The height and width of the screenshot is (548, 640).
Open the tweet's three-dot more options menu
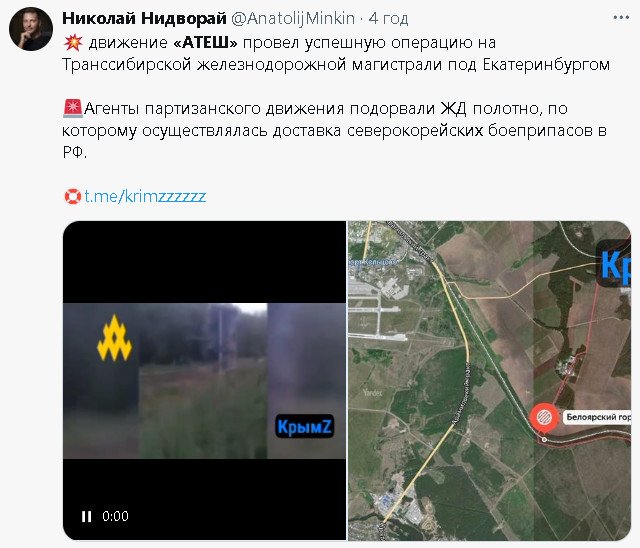[x=621, y=18]
